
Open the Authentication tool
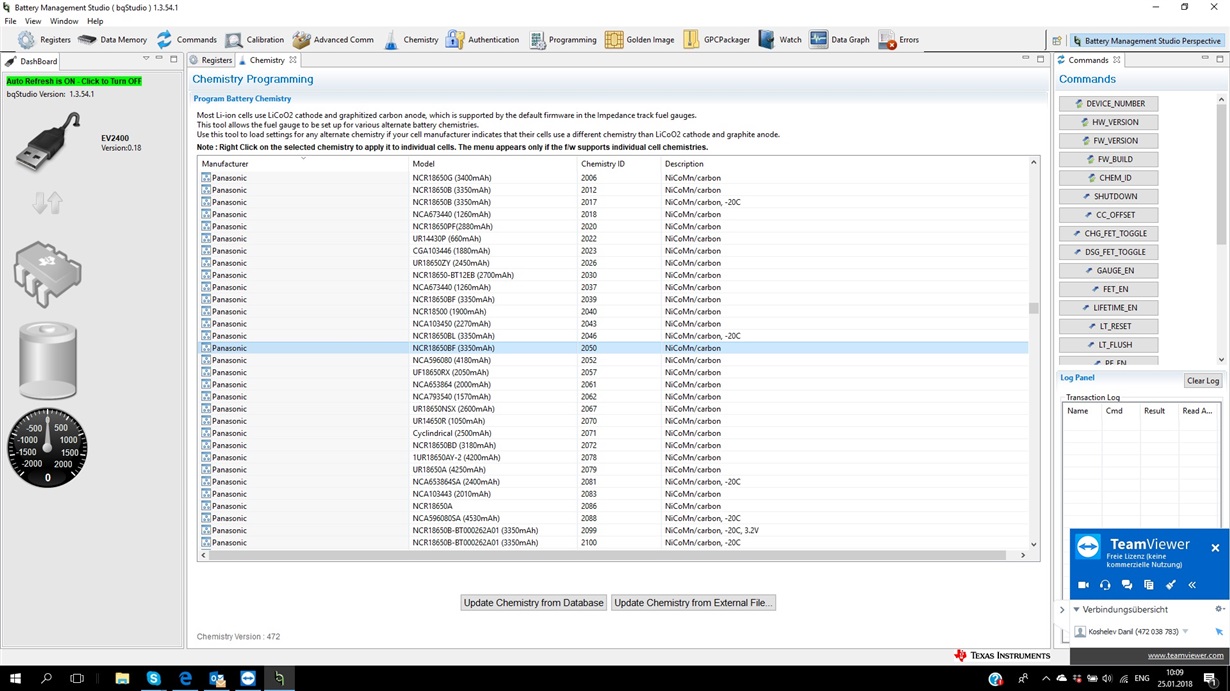pos(483,40)
